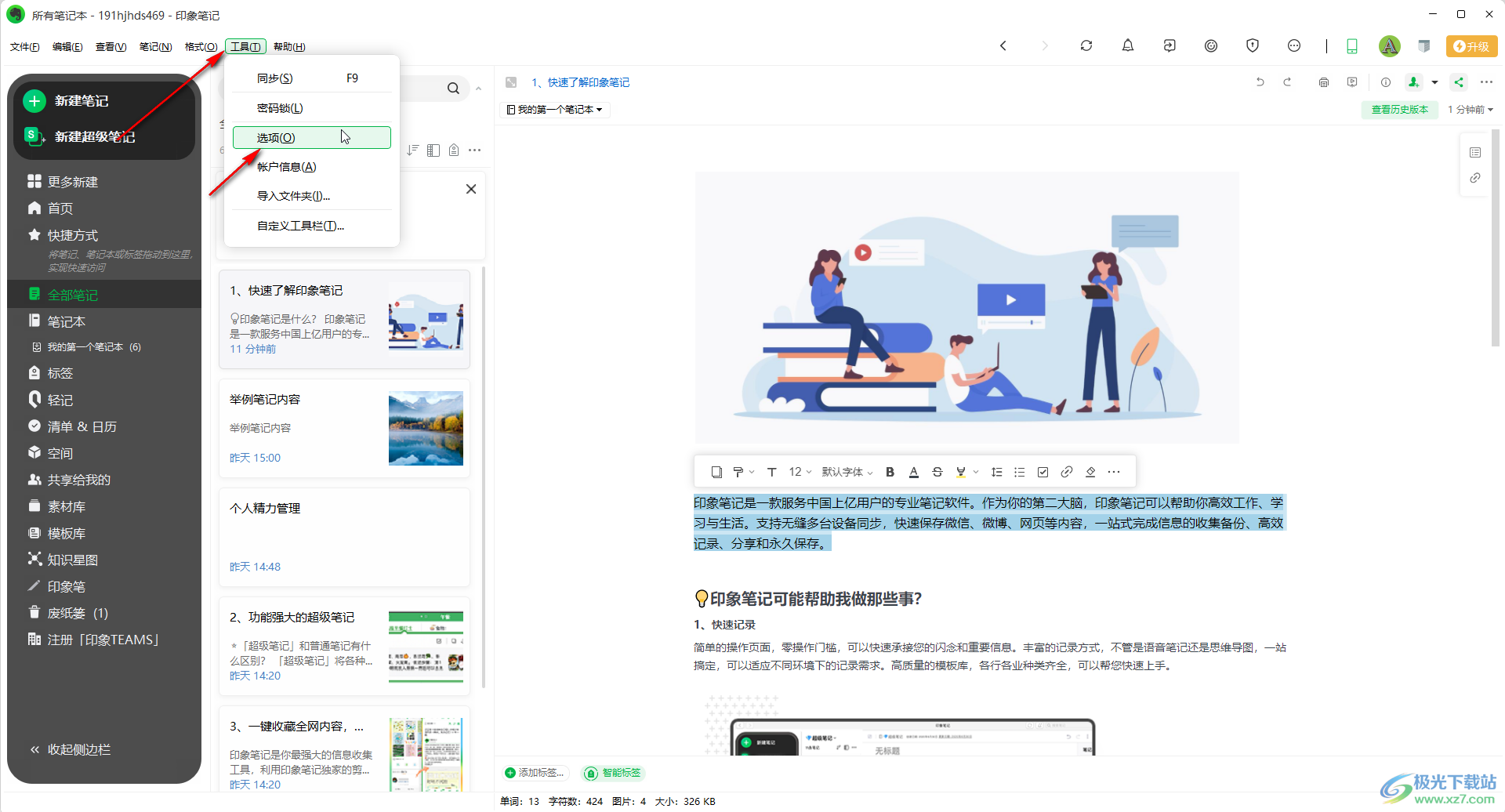Toggle bold in floating format toolbar

pyautogui.click(x=890, y=472)
